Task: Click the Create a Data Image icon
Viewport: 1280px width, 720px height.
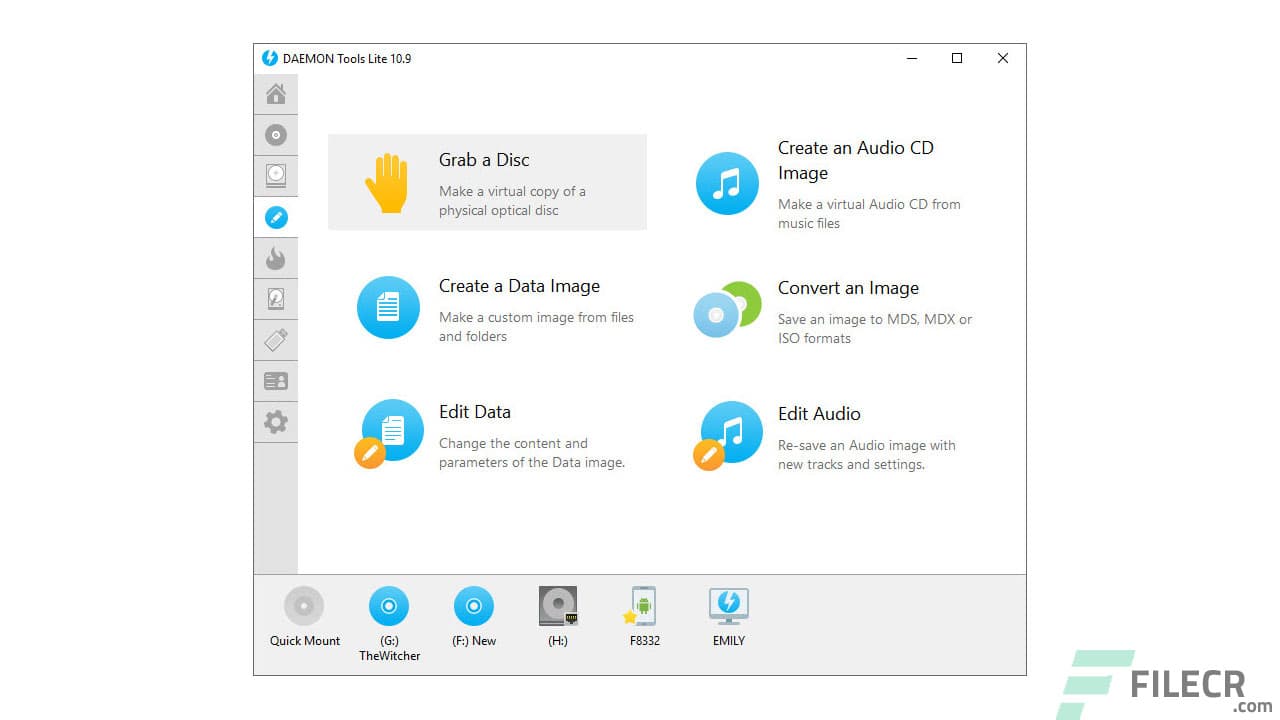Action: [x=388, y=307]
